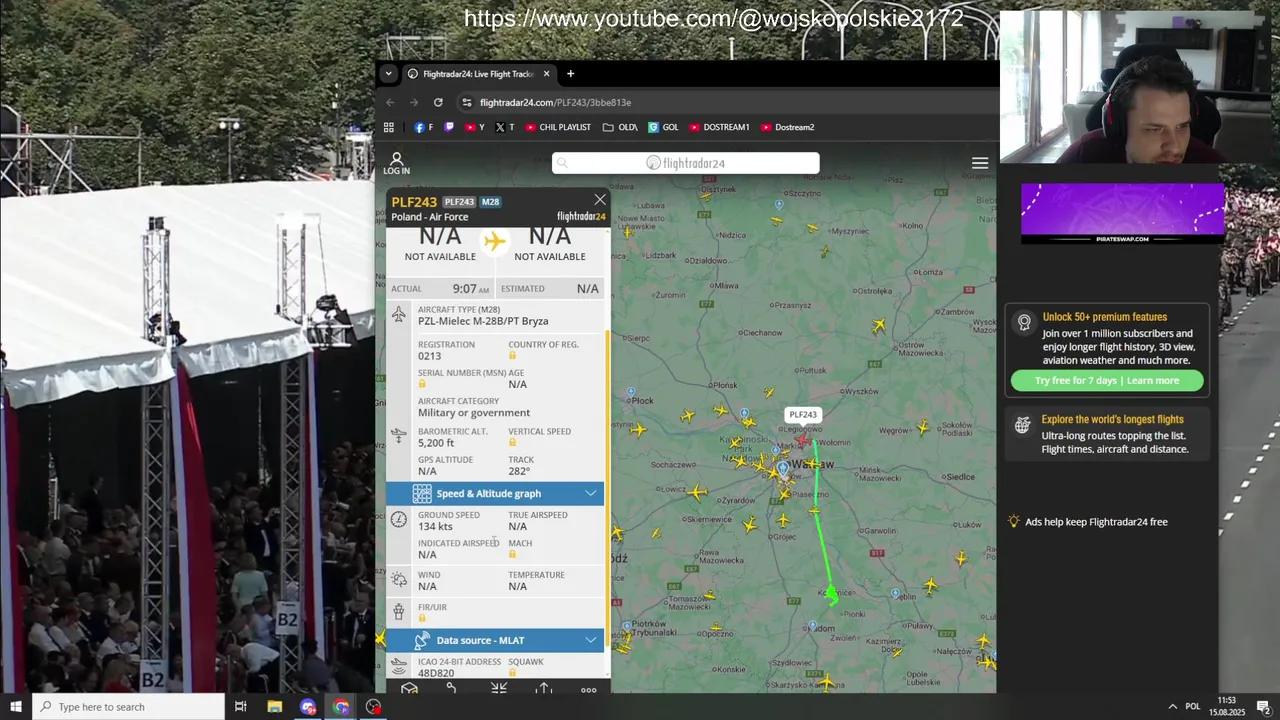
Task: Click the ground speed 134 kts value
Action: click(x=436, y=526)
